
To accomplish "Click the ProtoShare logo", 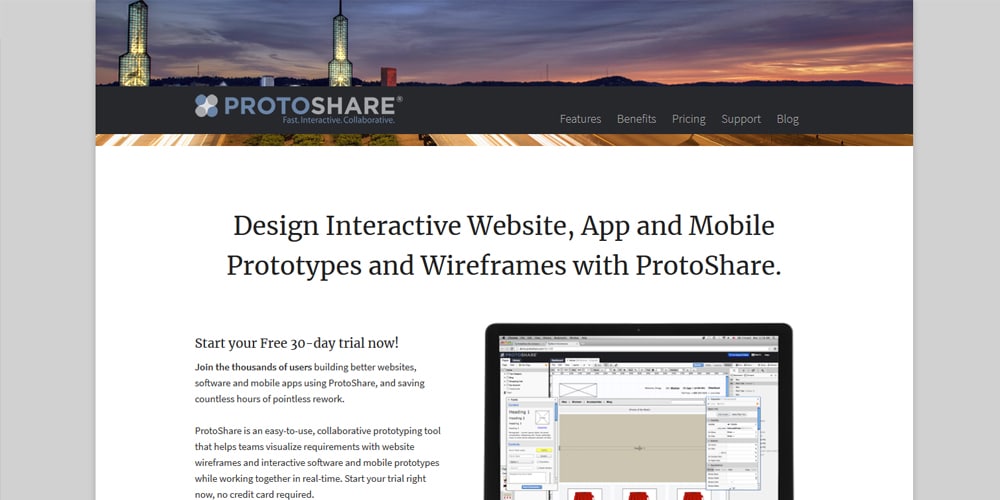I will tap(298, 108).
